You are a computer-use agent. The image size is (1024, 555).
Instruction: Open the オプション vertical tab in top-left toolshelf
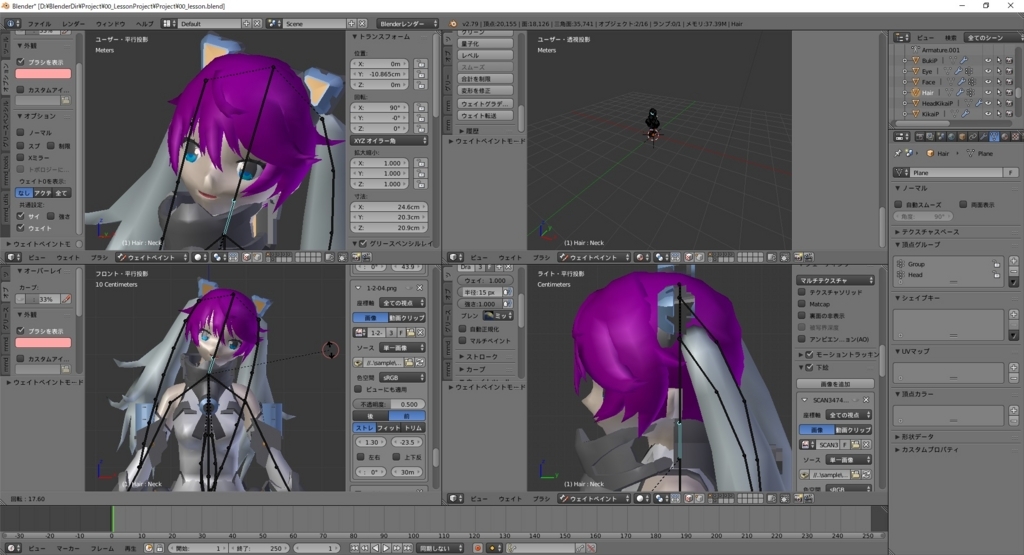pos(7,77)
